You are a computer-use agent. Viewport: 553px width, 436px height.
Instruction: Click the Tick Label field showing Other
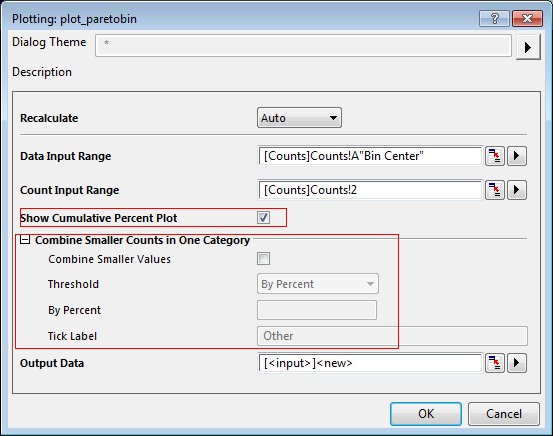click(x=392, y=336)
